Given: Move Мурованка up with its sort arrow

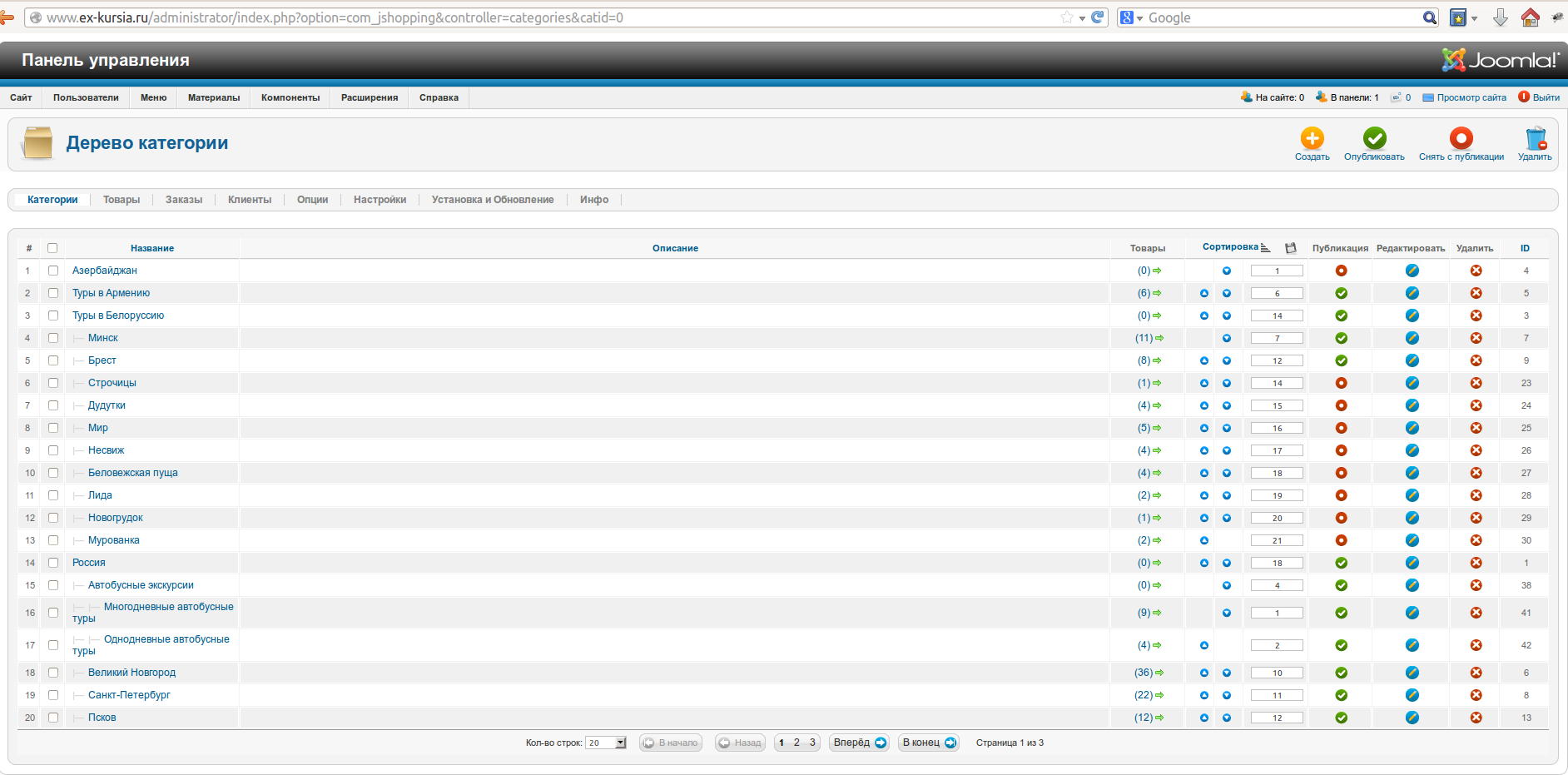Looking at the screenshot, I should (x=1204, y=540).
